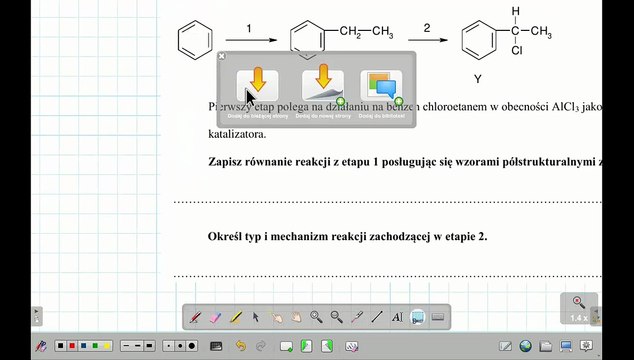Open the Documents folder icon

click(545, 346)
